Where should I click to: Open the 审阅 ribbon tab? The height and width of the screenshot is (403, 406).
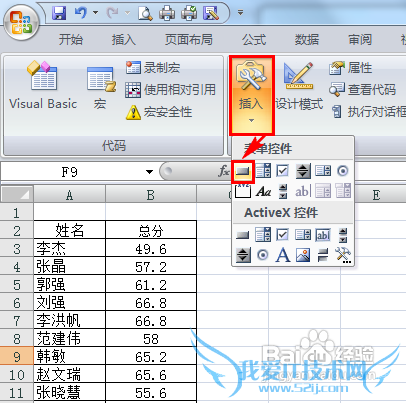pos(360,40)
